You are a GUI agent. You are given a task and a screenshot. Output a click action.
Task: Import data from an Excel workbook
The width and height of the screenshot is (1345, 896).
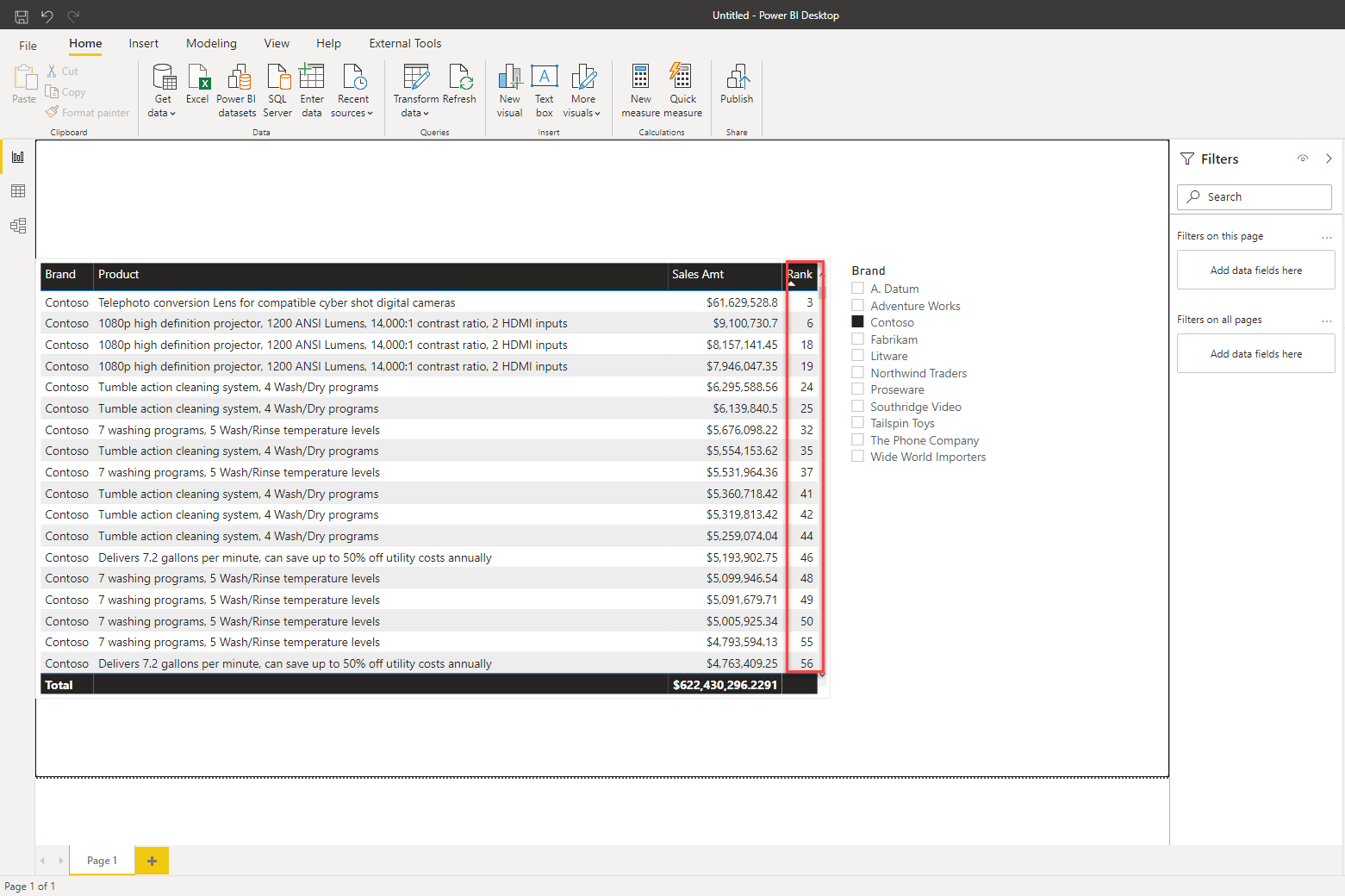pos(197,90)
